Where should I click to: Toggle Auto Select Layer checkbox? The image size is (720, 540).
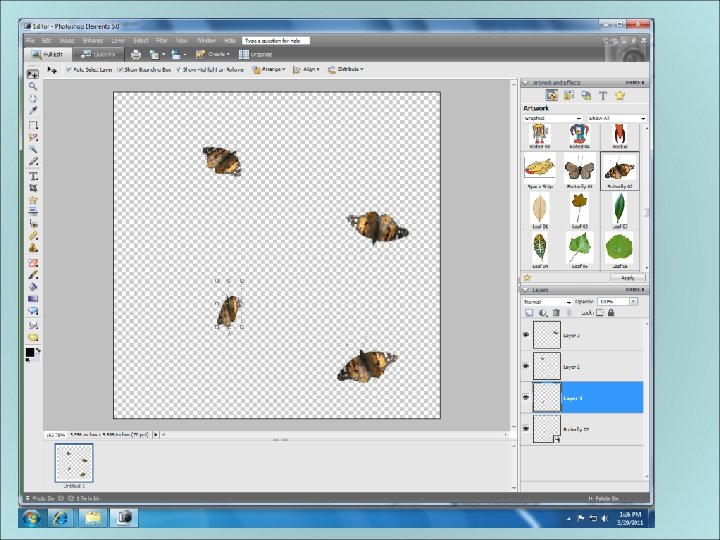pos(68,70)
